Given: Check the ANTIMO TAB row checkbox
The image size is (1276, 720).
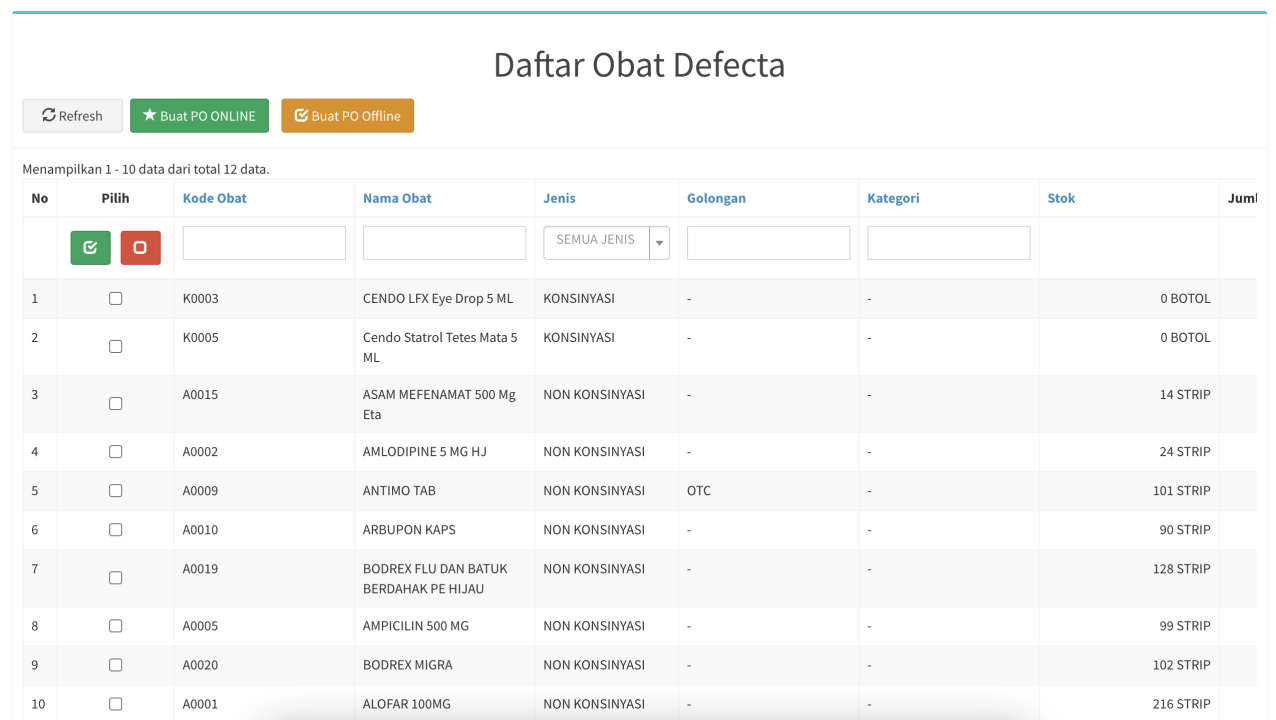Looking at the screenshot, I should tap(116, 491).
